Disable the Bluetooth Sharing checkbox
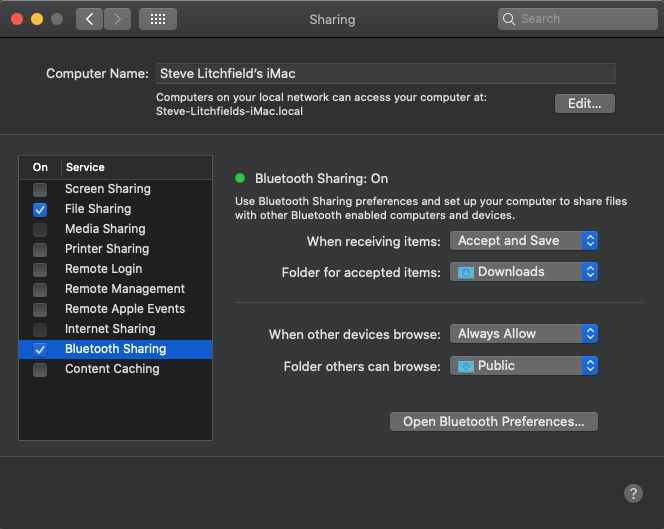This screenshot has width=664, height=529. point(40,349)
